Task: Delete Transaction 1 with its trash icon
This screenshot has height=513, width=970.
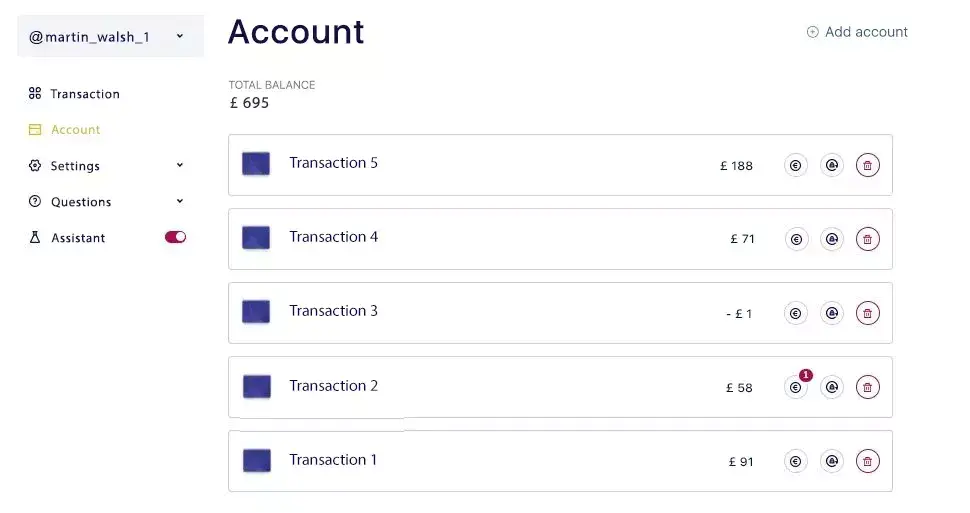Action: [x=868, y=461]
